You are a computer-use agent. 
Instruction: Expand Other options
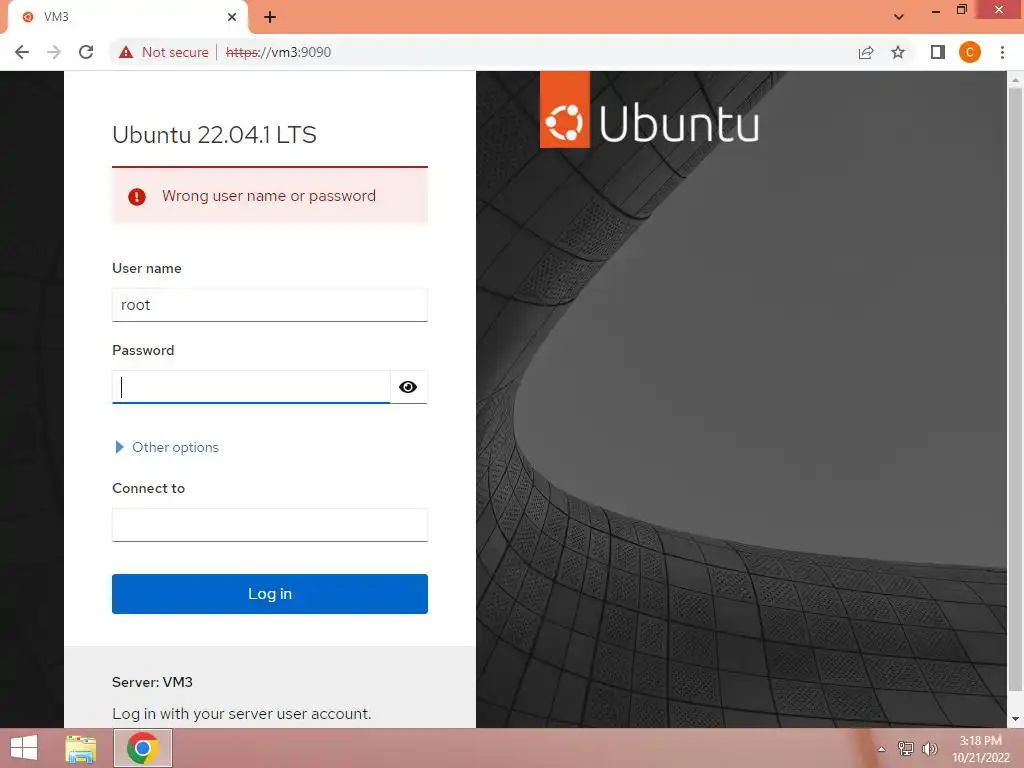coord(167,447)
